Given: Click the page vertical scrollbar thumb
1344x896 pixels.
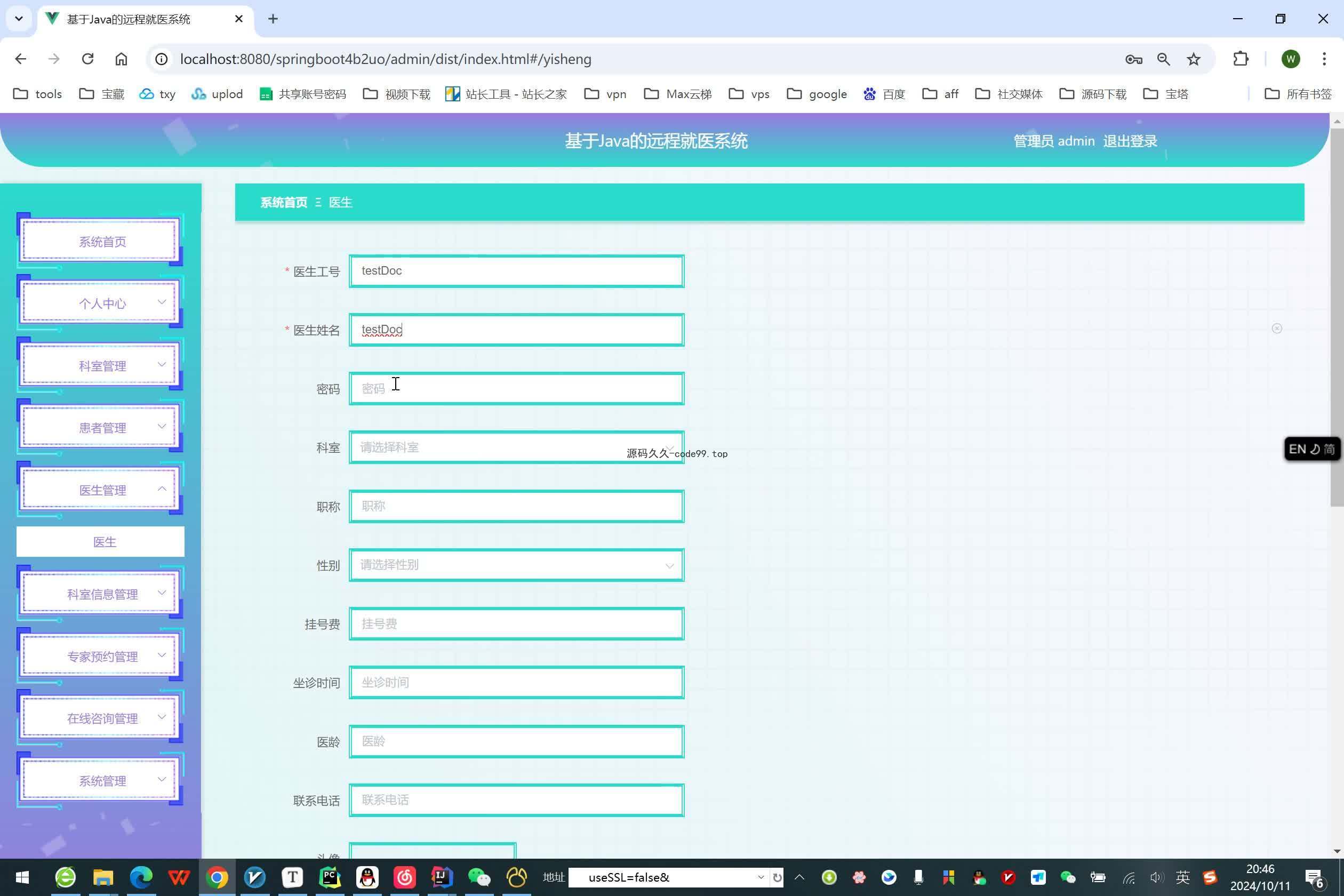Looking at the screenshot, I should [x=1337, y=317].
